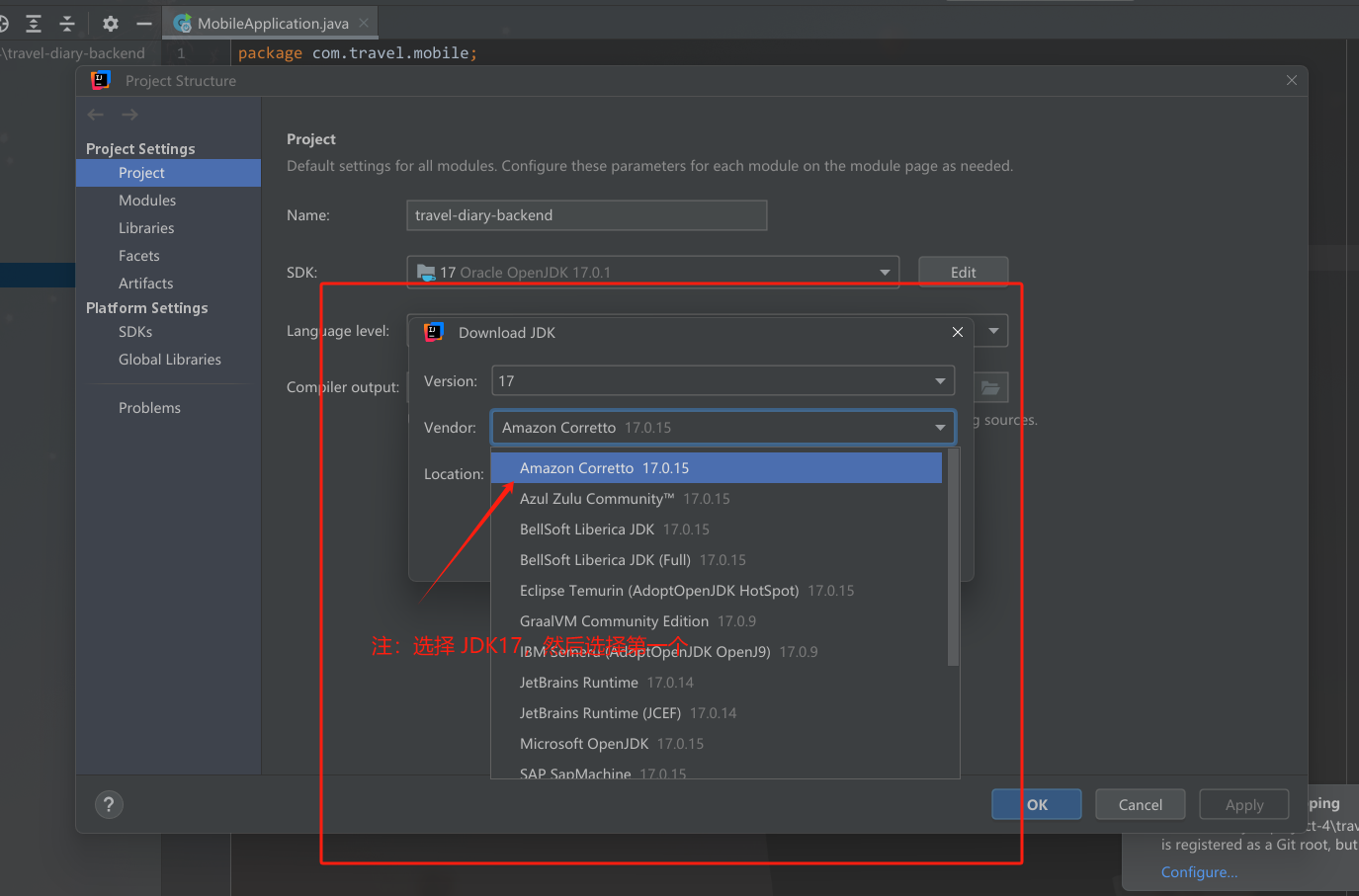Browse for compiler output folder
1359x896 pixels.
tap(991, 387)
